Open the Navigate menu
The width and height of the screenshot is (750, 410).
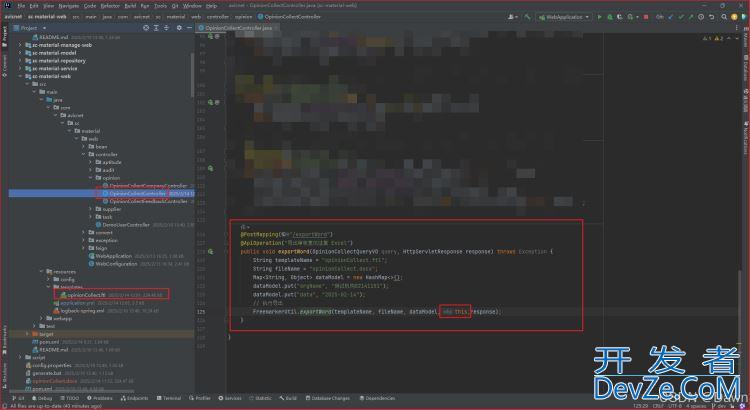click(68, 6)
